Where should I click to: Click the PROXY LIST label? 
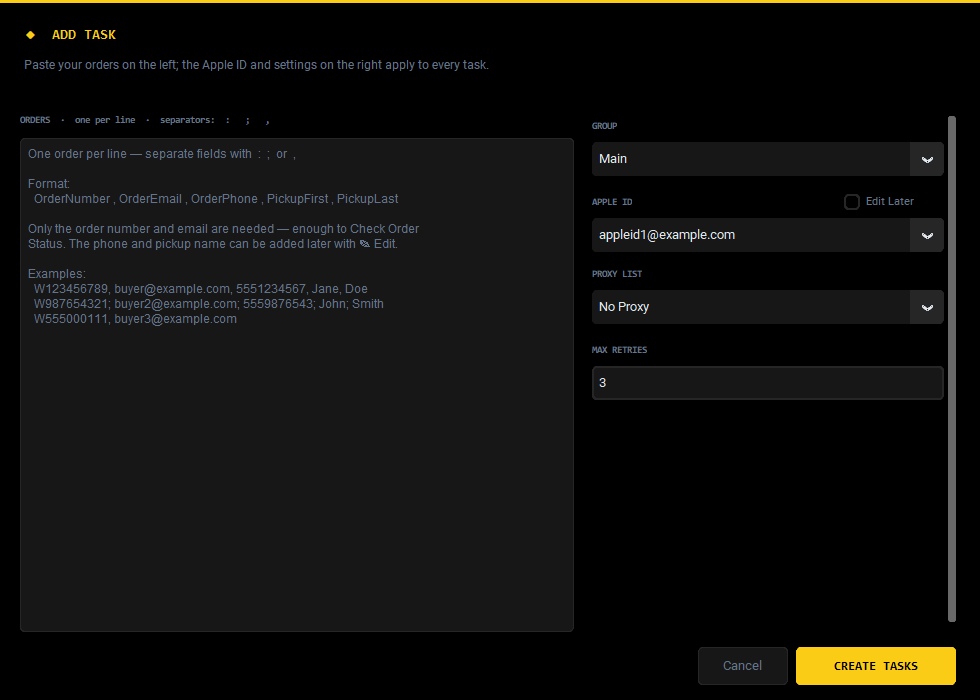617,274
